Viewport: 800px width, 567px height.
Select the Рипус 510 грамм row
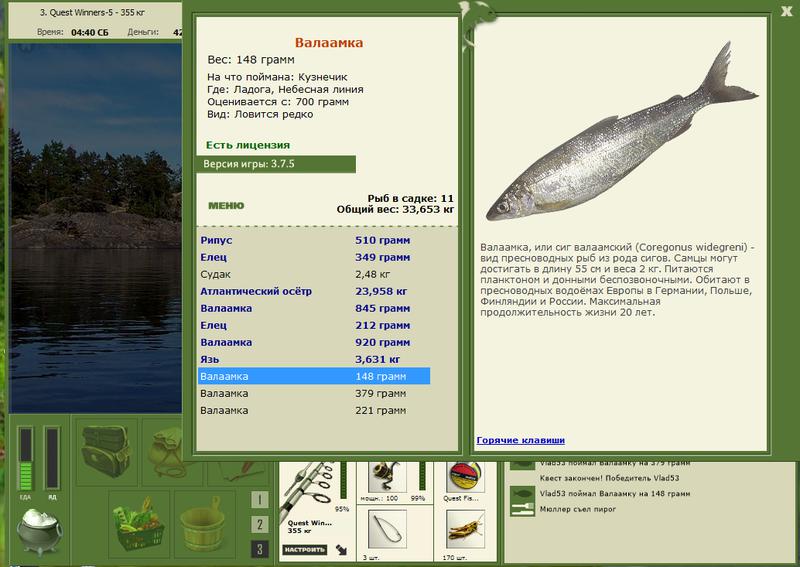314,240
